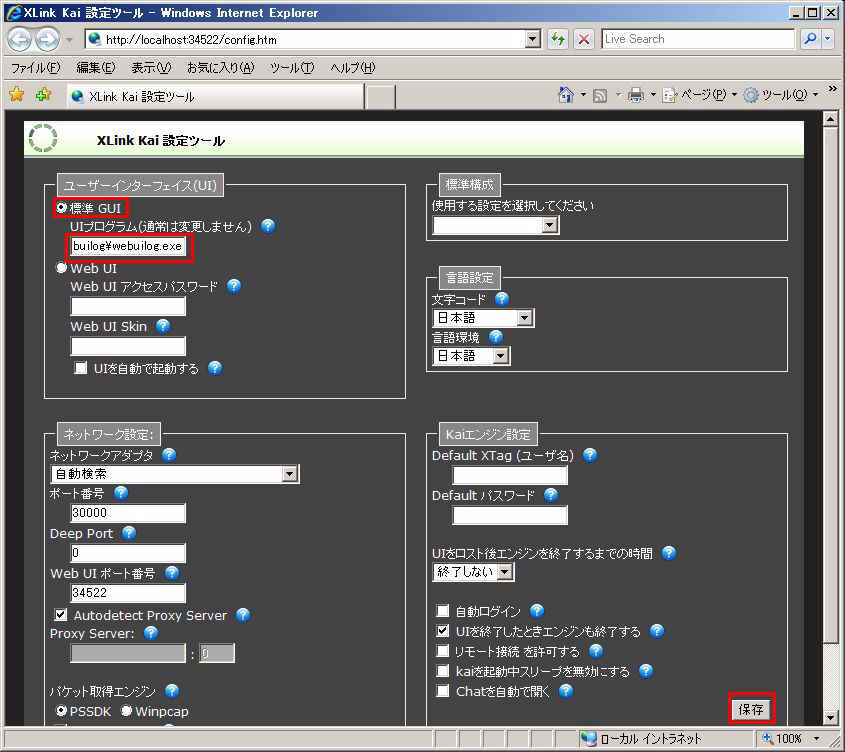Viewport: 845px width, 752px height.
Task: Click the browser refresh icon
Action: [x=558, y=39]
